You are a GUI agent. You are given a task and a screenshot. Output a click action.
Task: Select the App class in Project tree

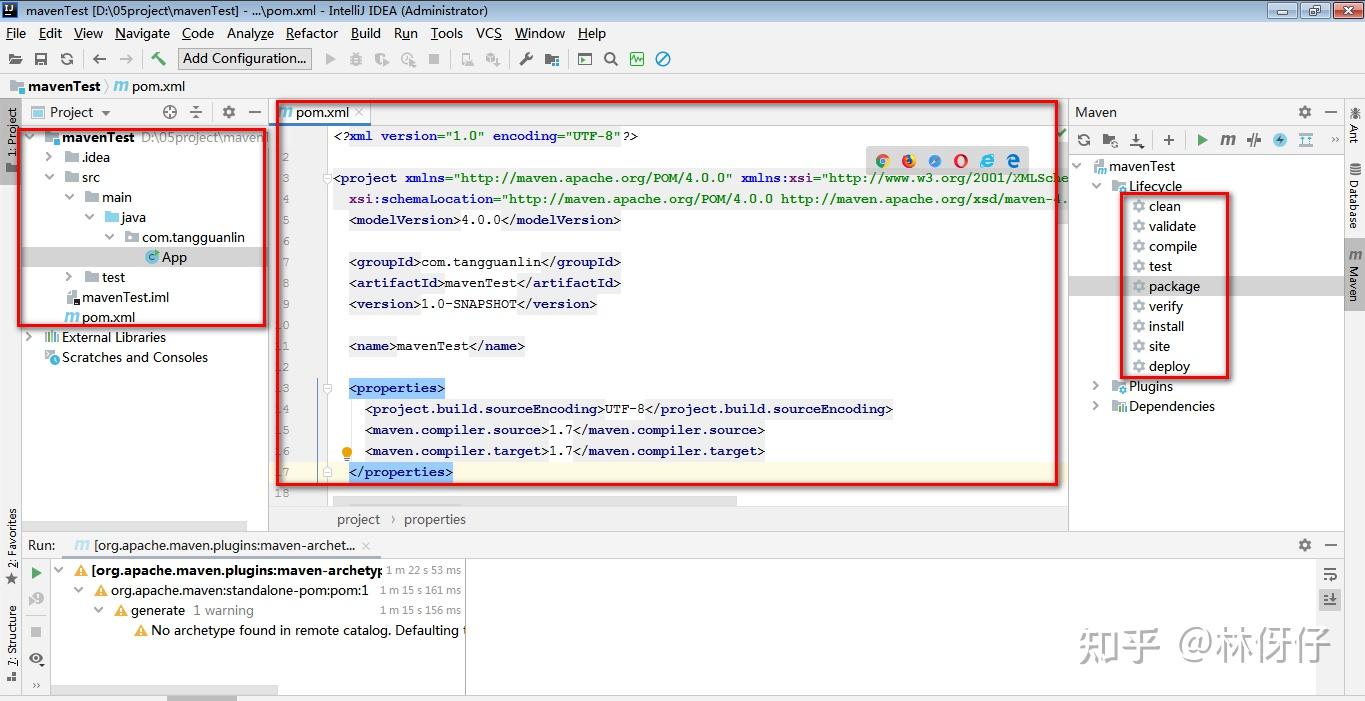pyautogui.click(x=174, y=257)
